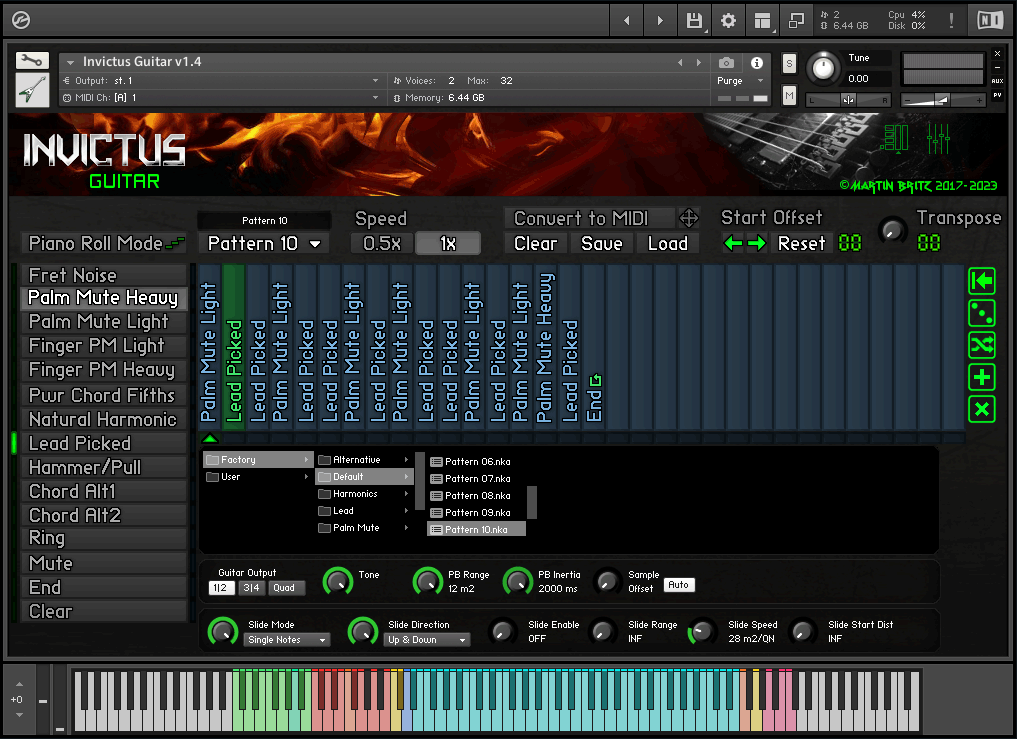This screenshot has width=1017, height=739.
Task: Solo the instrument with S button
Action: (x=789, y=64)
